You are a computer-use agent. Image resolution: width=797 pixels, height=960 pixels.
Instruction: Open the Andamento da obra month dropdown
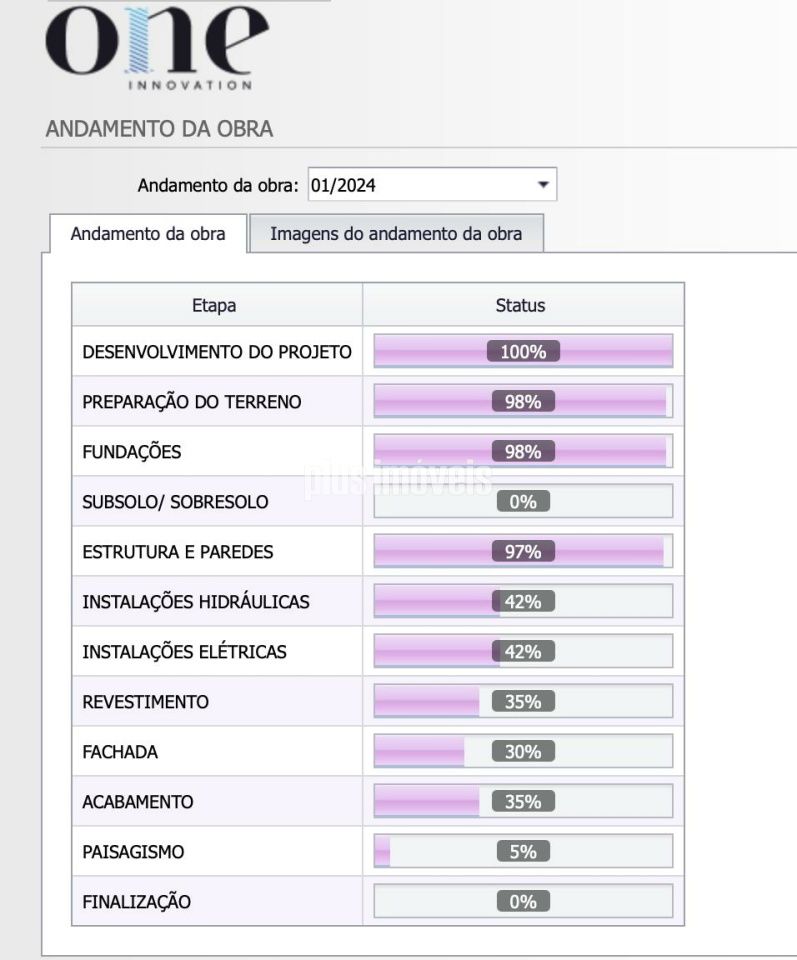click(430, 184)
